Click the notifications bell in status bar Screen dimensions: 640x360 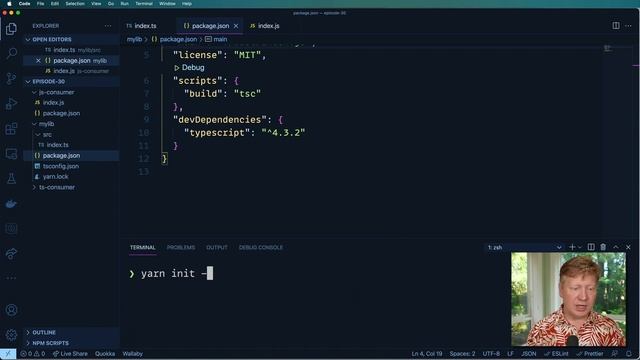coord(629,354)
